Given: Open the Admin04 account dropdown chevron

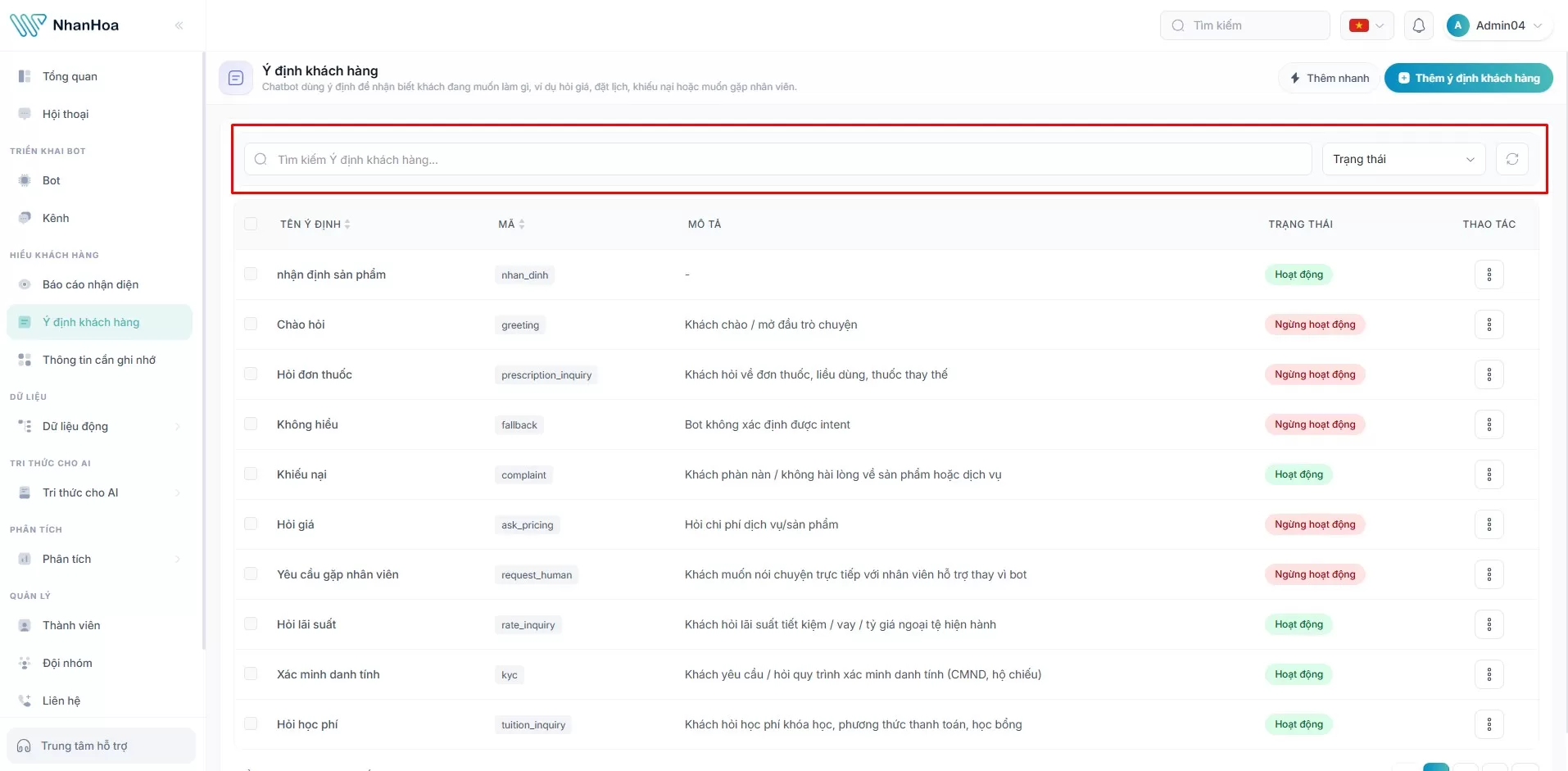Looking at the screenshot, I should pyautogui.click(x=1538, y=25).
